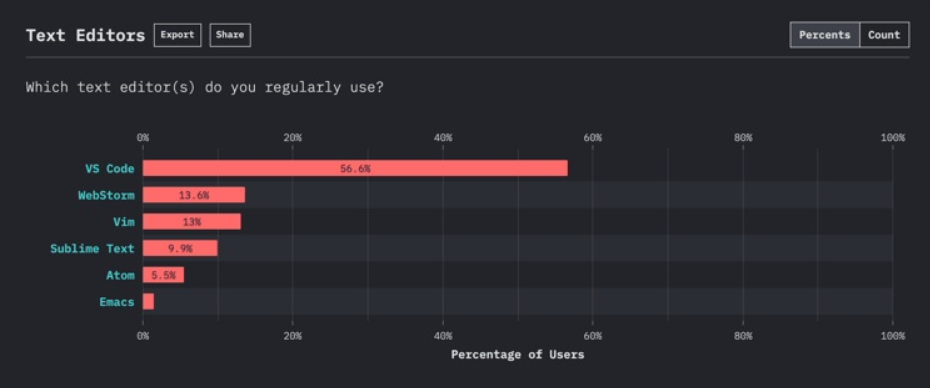Click the small Emacs bar
The image size is (930, 388).
(148, 302)
